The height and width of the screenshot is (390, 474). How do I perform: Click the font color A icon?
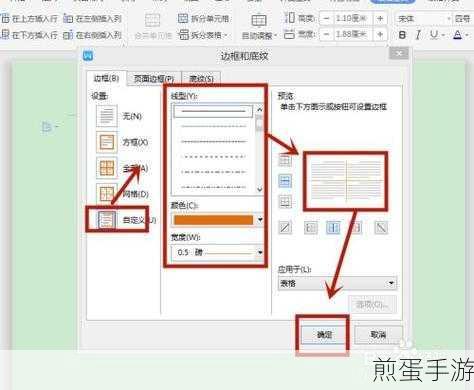458,35
